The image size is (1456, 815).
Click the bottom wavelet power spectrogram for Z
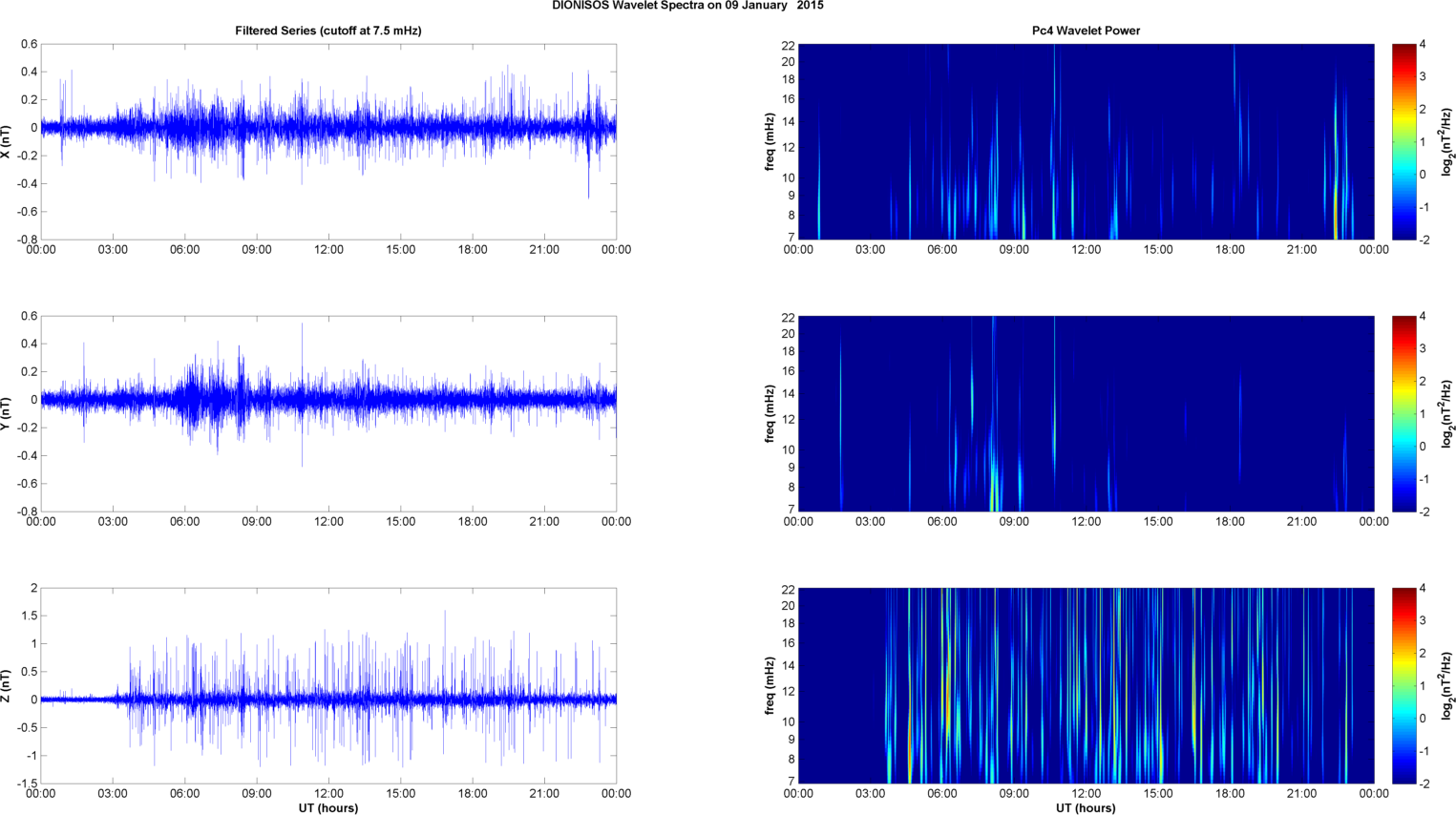1086,685
